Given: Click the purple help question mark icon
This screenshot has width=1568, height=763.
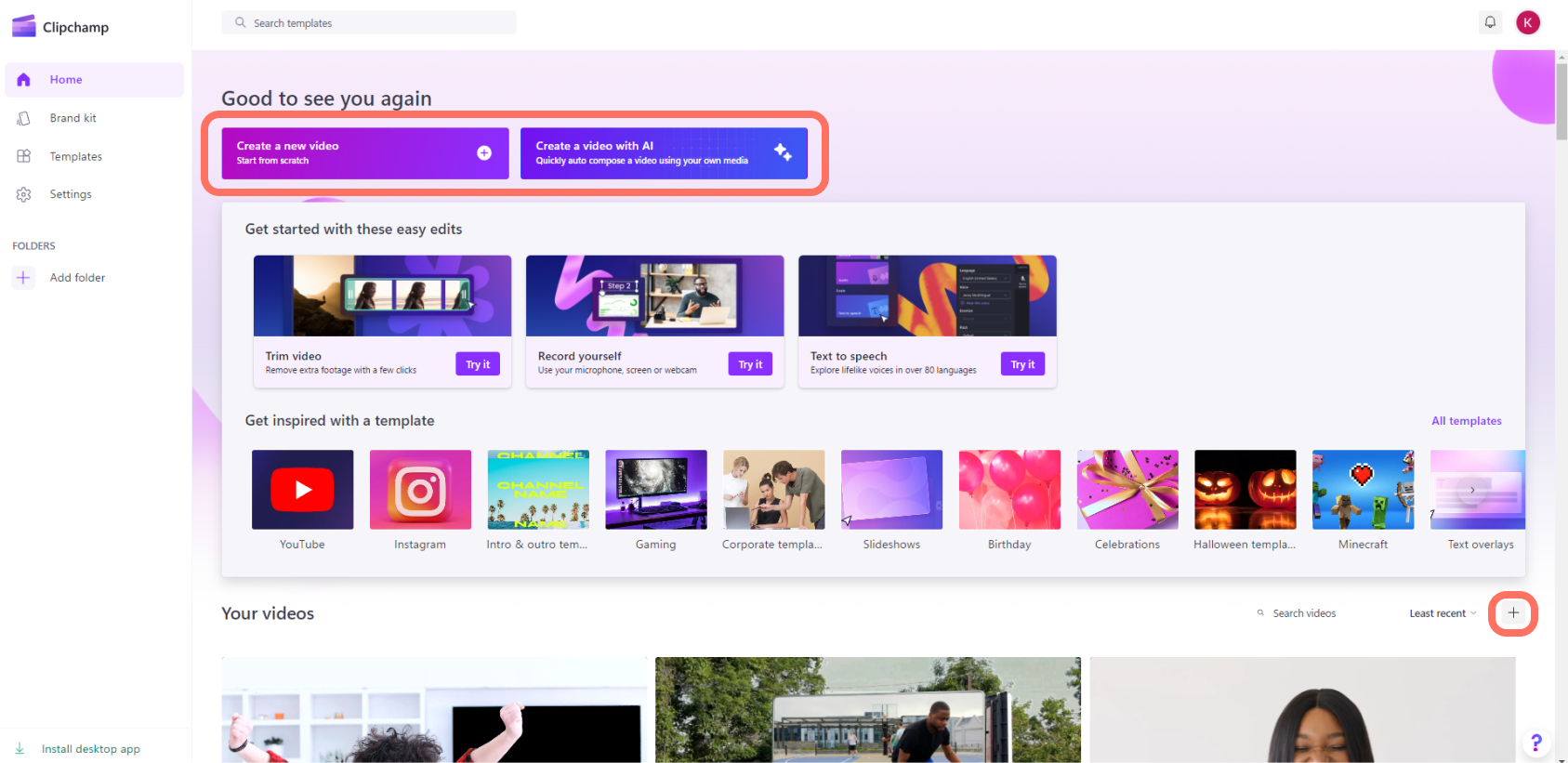Looking at the screenshot, I should tap(1535, 742).
